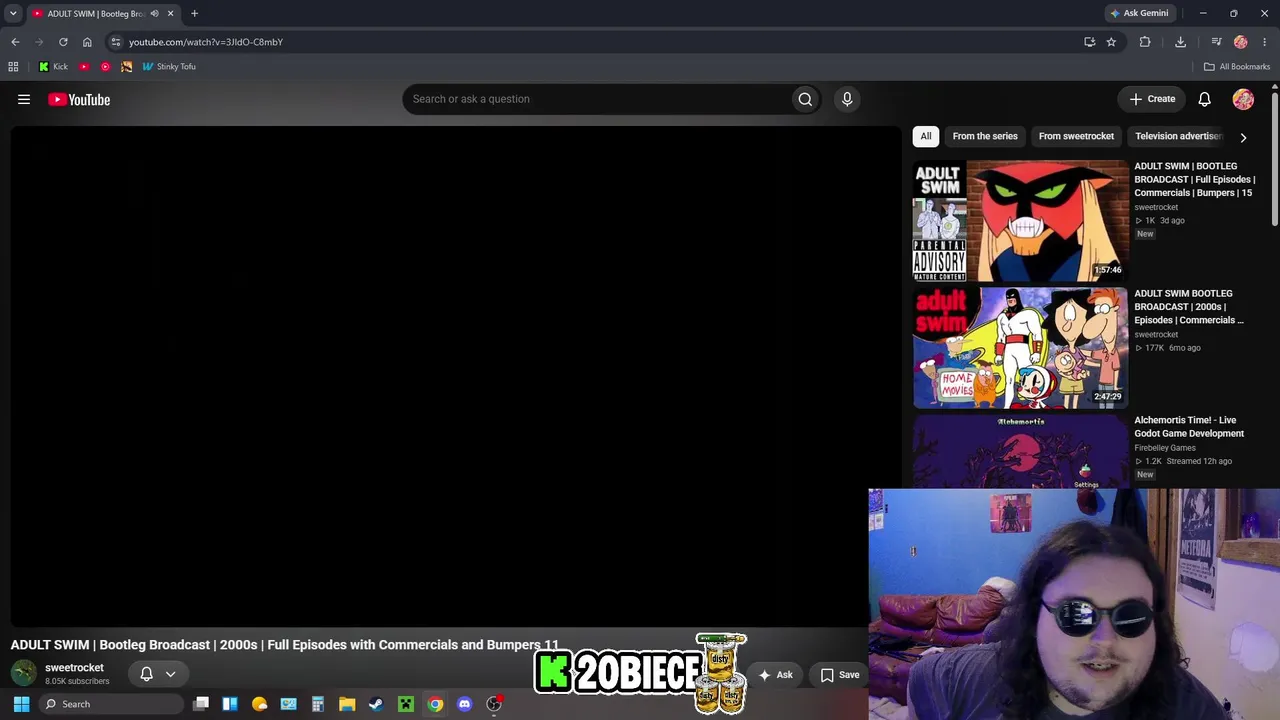Click the YouTube search input field
Viewport: 1280px width, 720px height.
[596, 99]
